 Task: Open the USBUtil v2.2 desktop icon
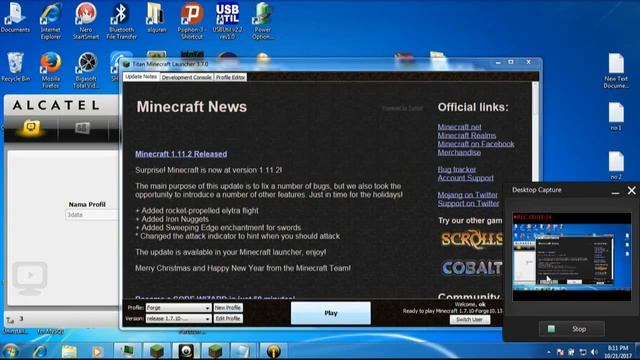point(227,21)
